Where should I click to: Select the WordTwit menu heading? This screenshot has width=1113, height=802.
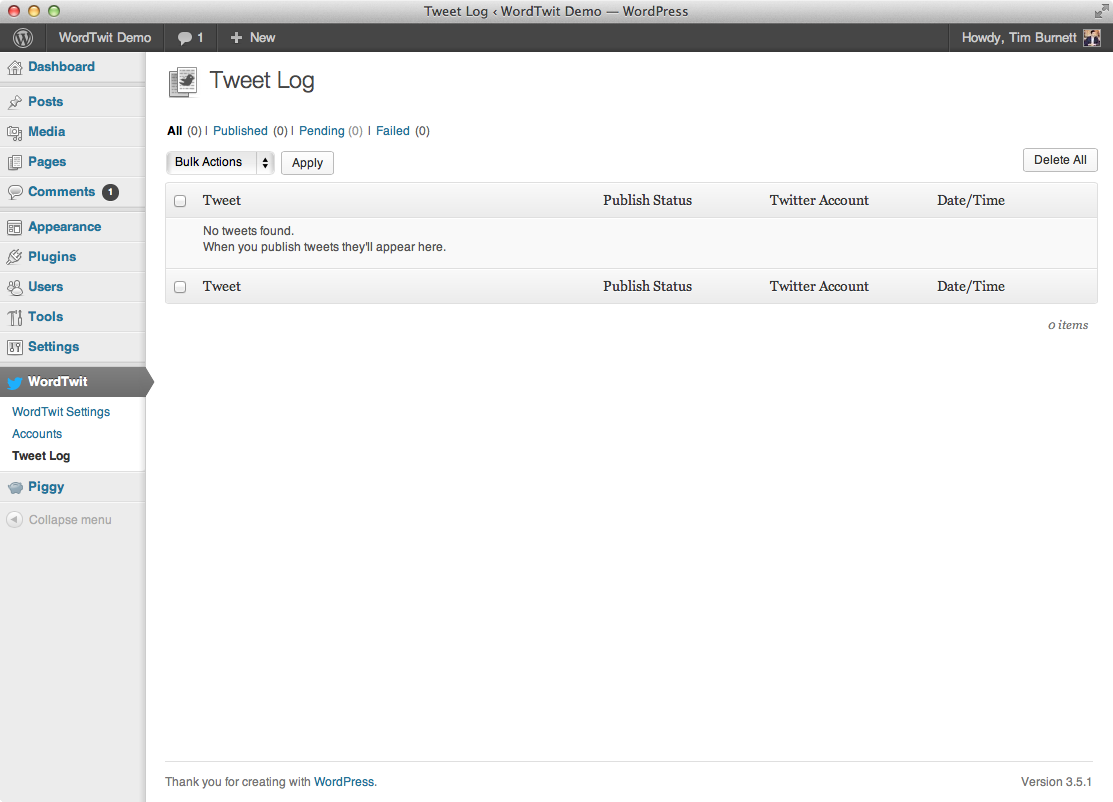click(57, 382)
